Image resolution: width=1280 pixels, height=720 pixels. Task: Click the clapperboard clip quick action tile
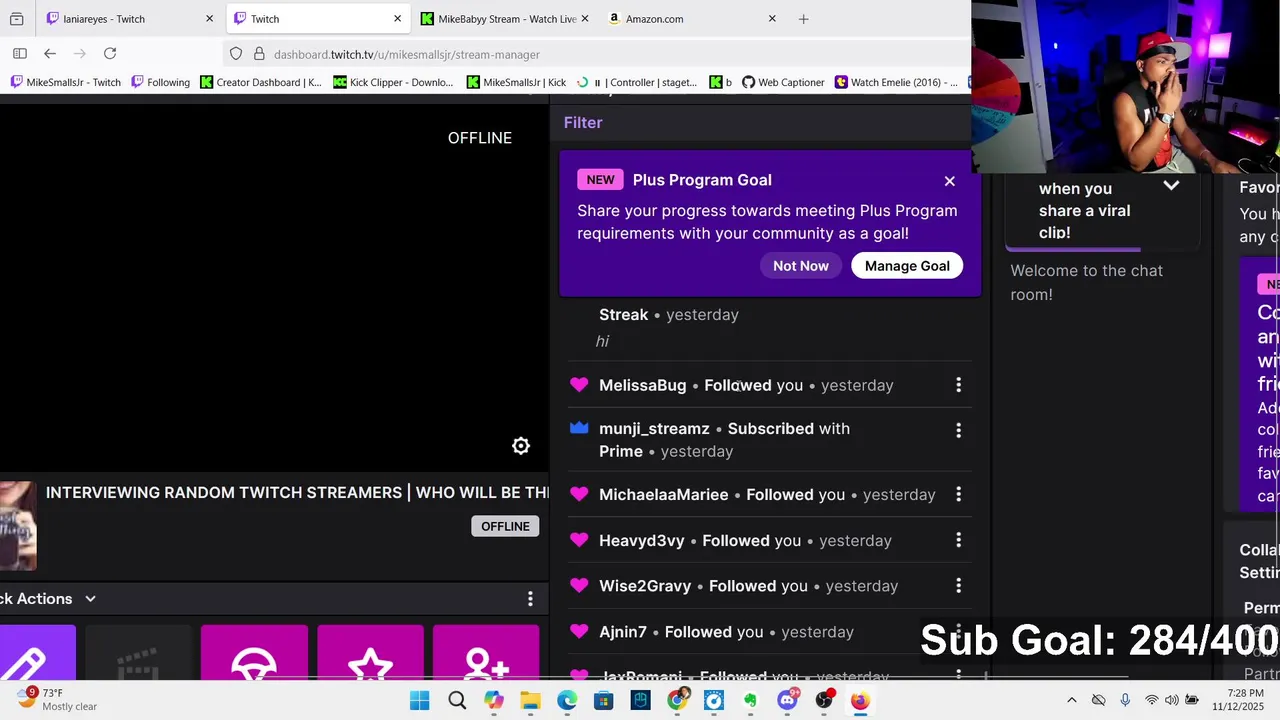point(138,652)
